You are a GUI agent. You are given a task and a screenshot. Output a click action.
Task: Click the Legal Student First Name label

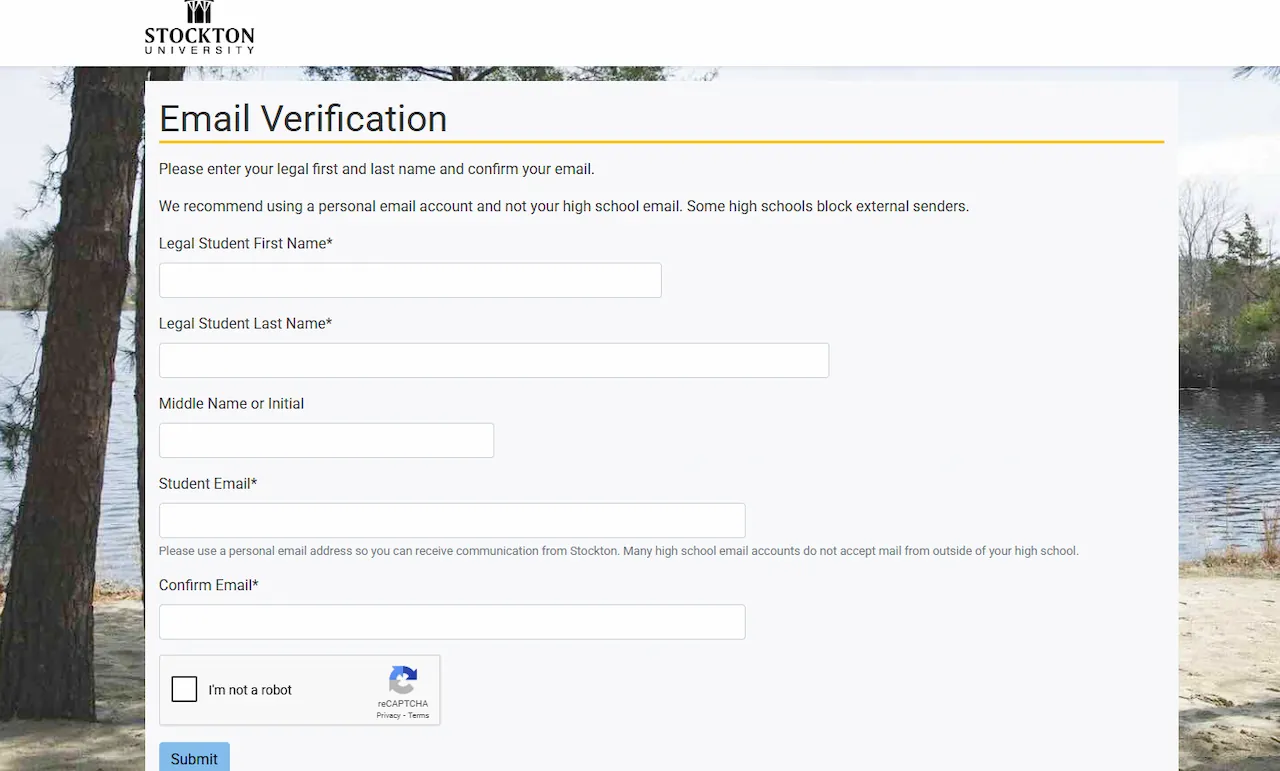click(x=245, y=243)
